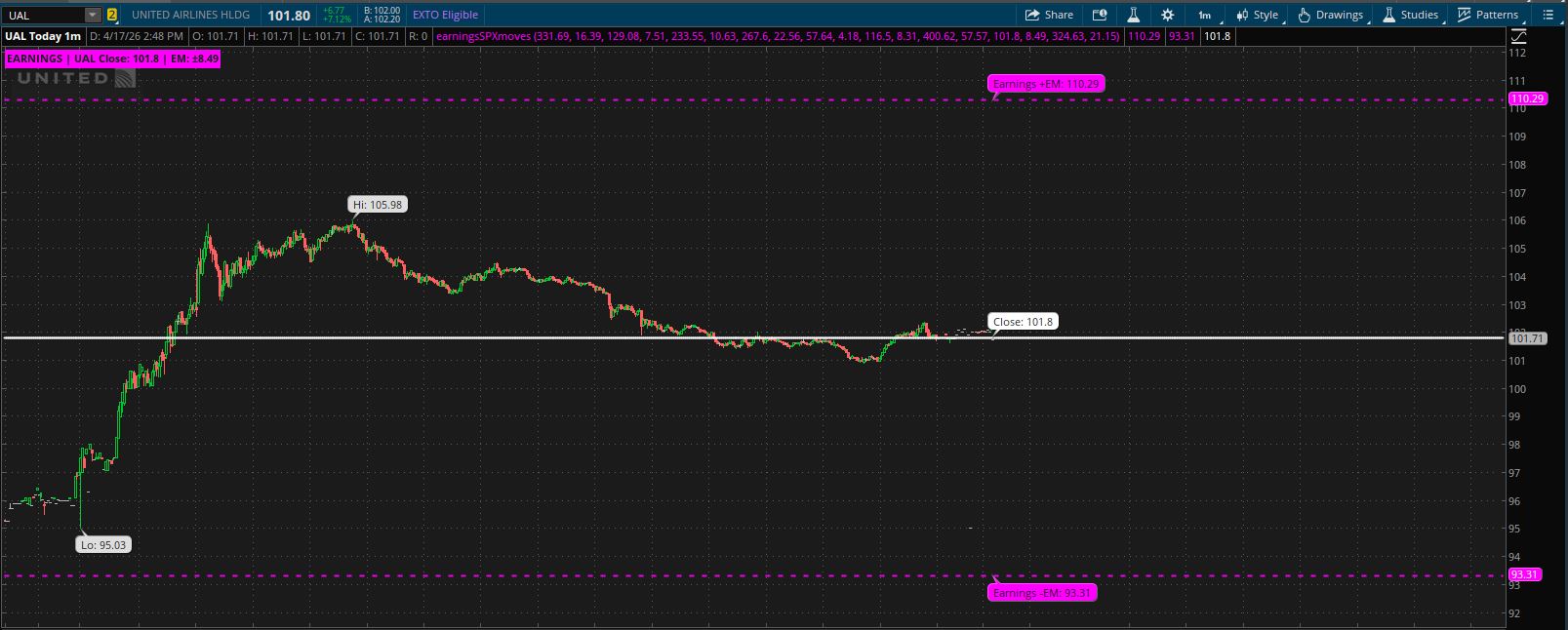Click the L: 101.71 low value
Image resolution: width=1568 pixels, height=630 pixels.
[x=325, y=36]
